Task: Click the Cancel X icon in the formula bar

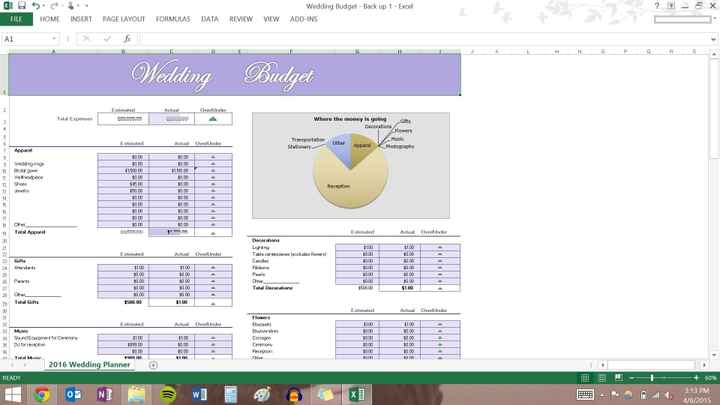Action: coord(86,39)
